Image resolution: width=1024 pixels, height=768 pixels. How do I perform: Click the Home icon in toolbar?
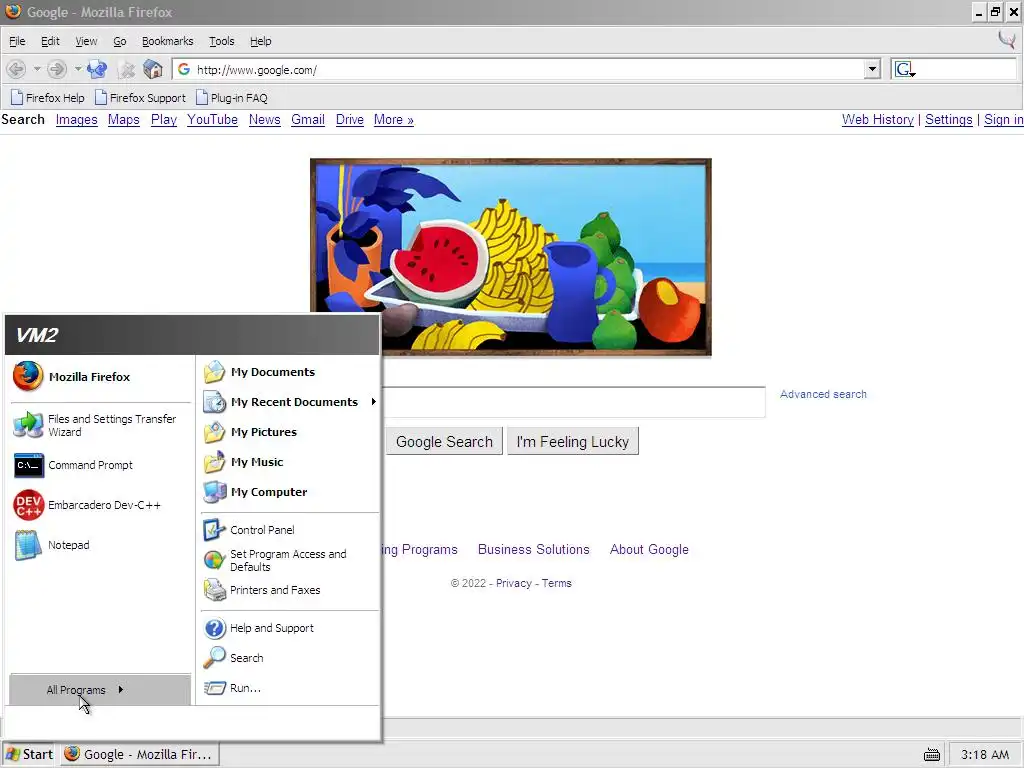[x=153, y=69]
